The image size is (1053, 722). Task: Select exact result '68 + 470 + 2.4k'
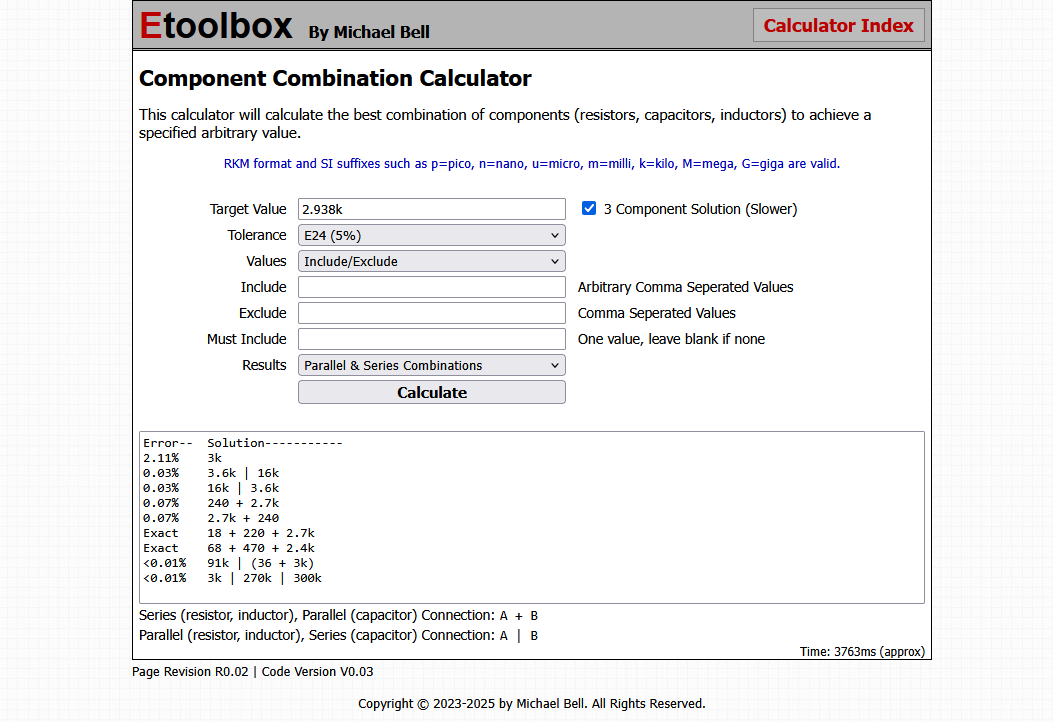point(261,548)
